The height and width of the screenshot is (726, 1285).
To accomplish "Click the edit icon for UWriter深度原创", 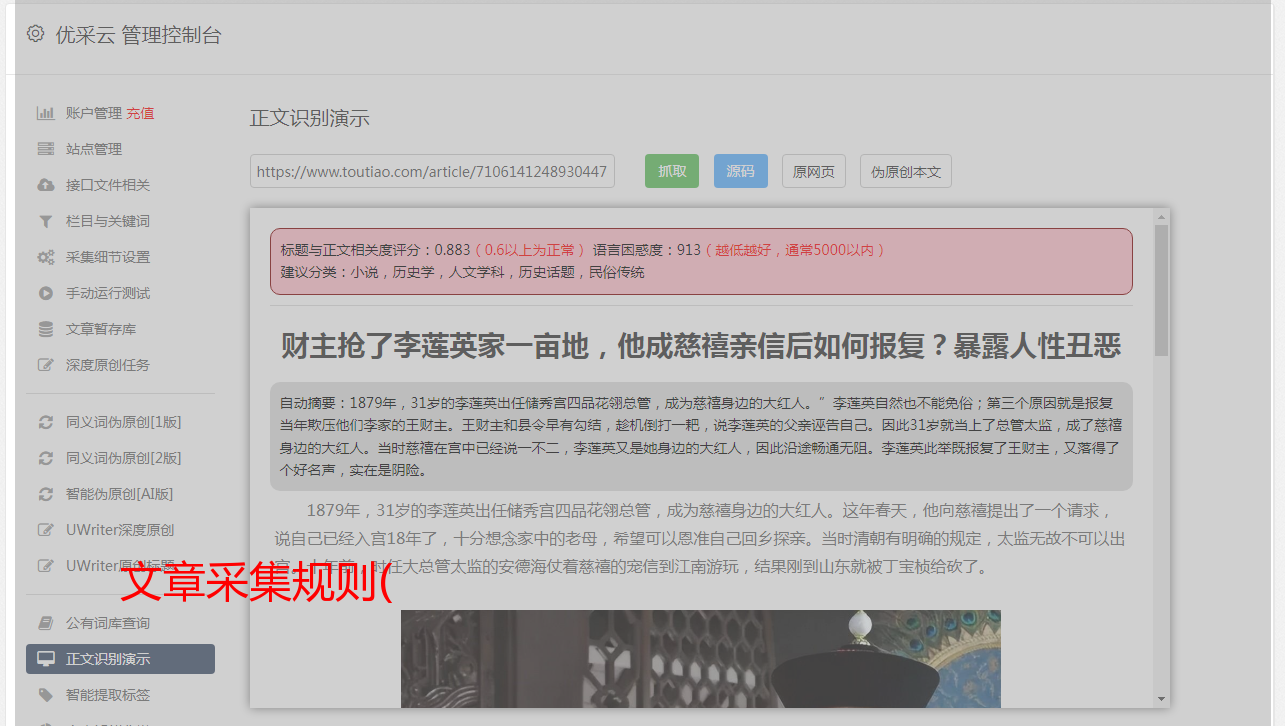I will (45, 530).
